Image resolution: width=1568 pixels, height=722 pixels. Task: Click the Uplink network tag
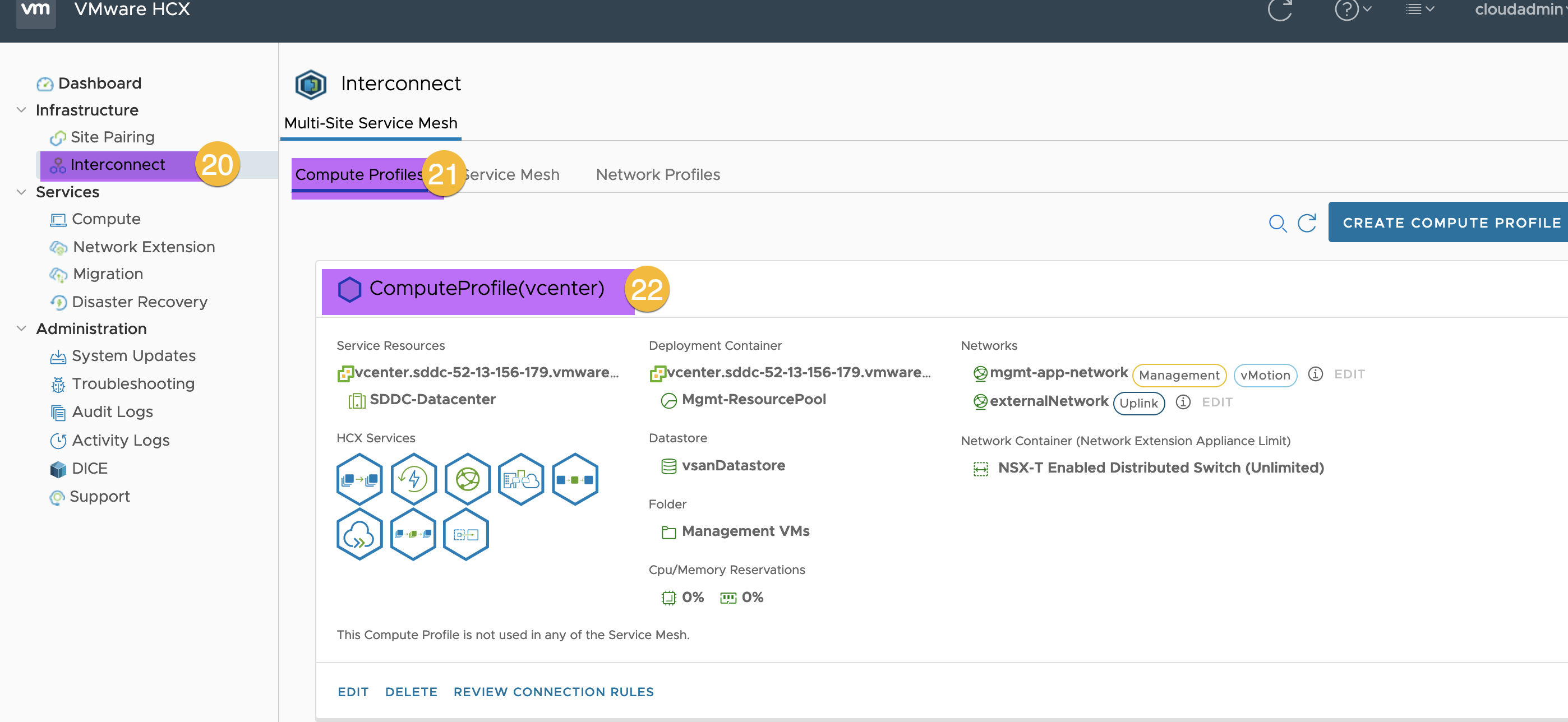click(x=1139, y=403)
